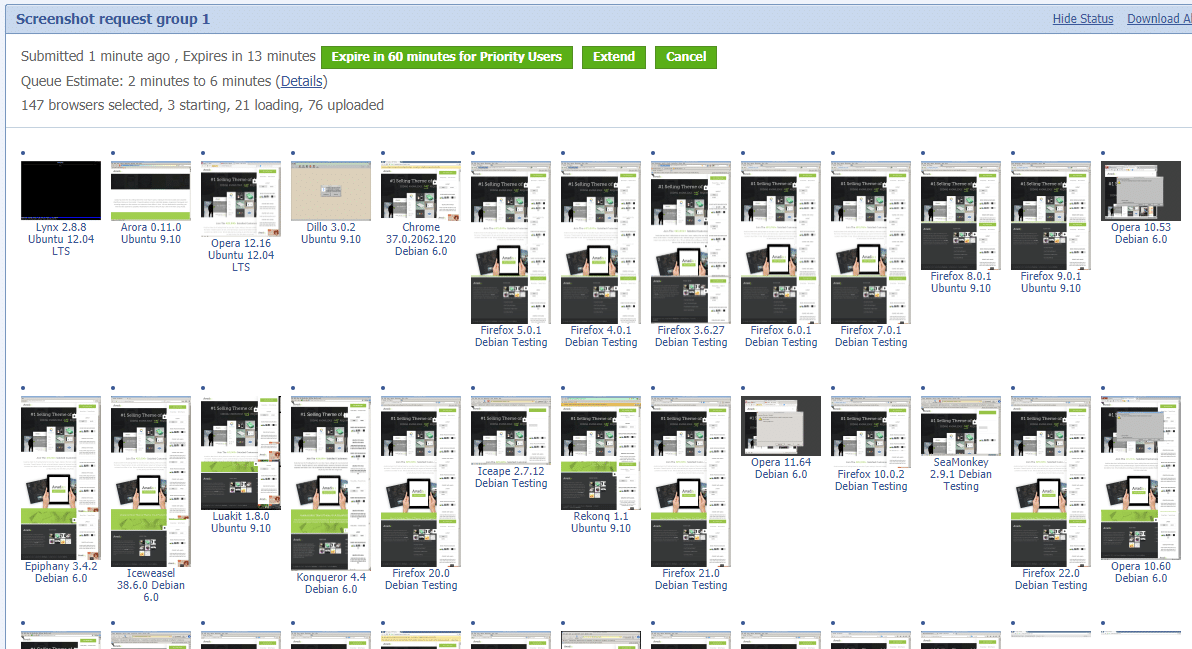Viewport: 1192px width, 649px height.
Task: Click the Firefox 22.0 Debian Testing label
Action: pyautogui.click(x=1051, y=579)
